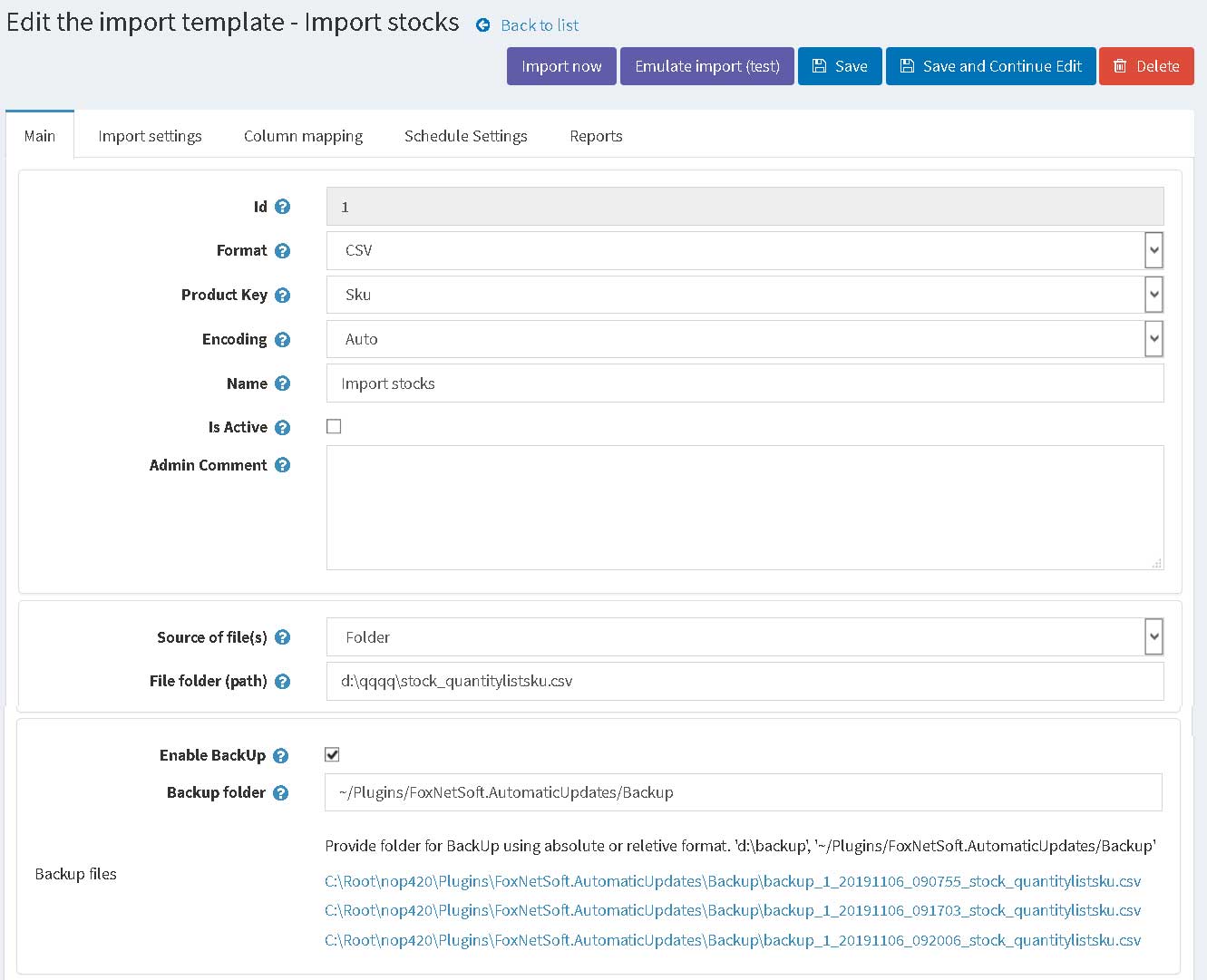
Task: Click the Back to list link
Action: [539, 25]
